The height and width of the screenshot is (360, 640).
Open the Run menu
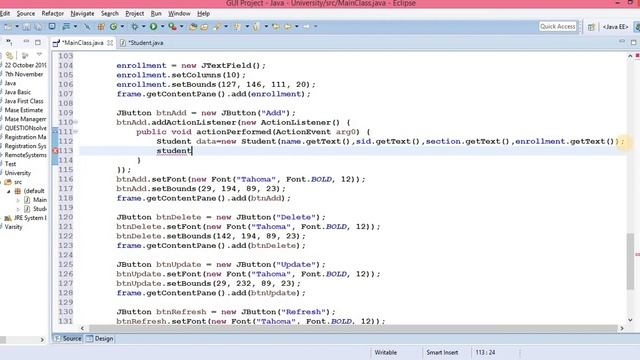click(x=156, y=13)
